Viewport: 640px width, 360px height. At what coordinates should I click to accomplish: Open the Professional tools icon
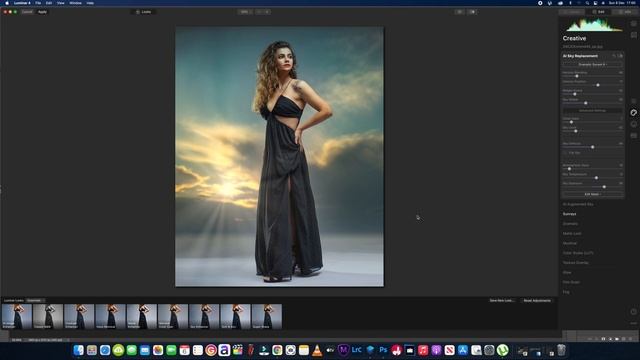pos(633,135)
